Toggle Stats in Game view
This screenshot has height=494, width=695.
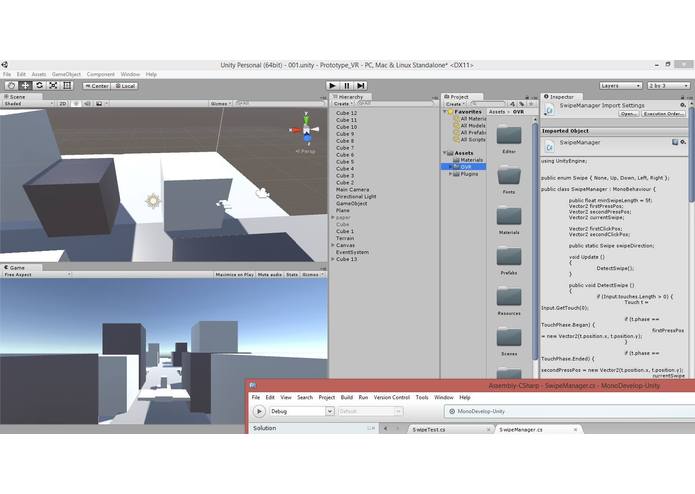click(292, 275)
